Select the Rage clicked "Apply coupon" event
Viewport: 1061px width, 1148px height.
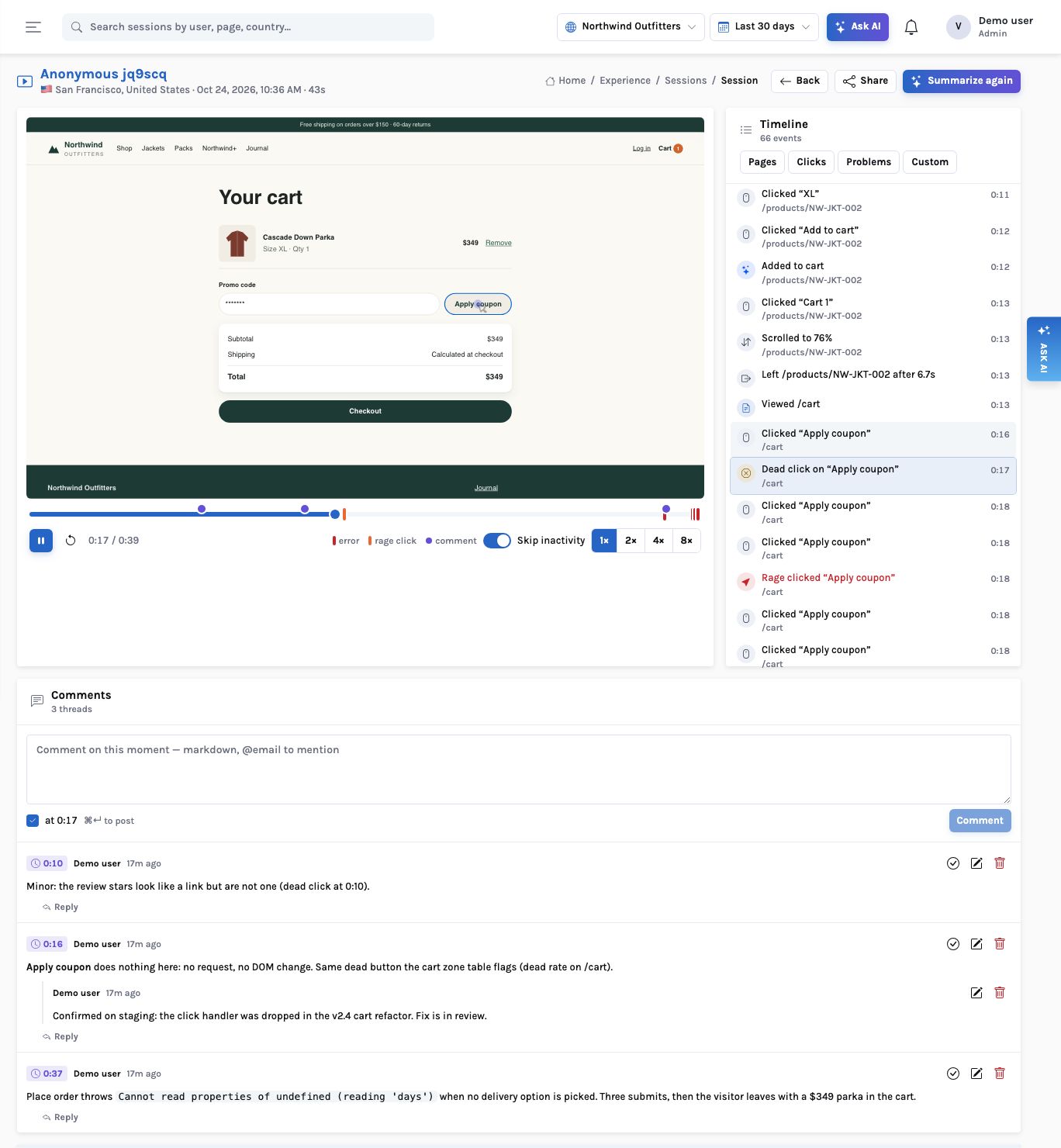pyautogui.click(x=873, y=585)
